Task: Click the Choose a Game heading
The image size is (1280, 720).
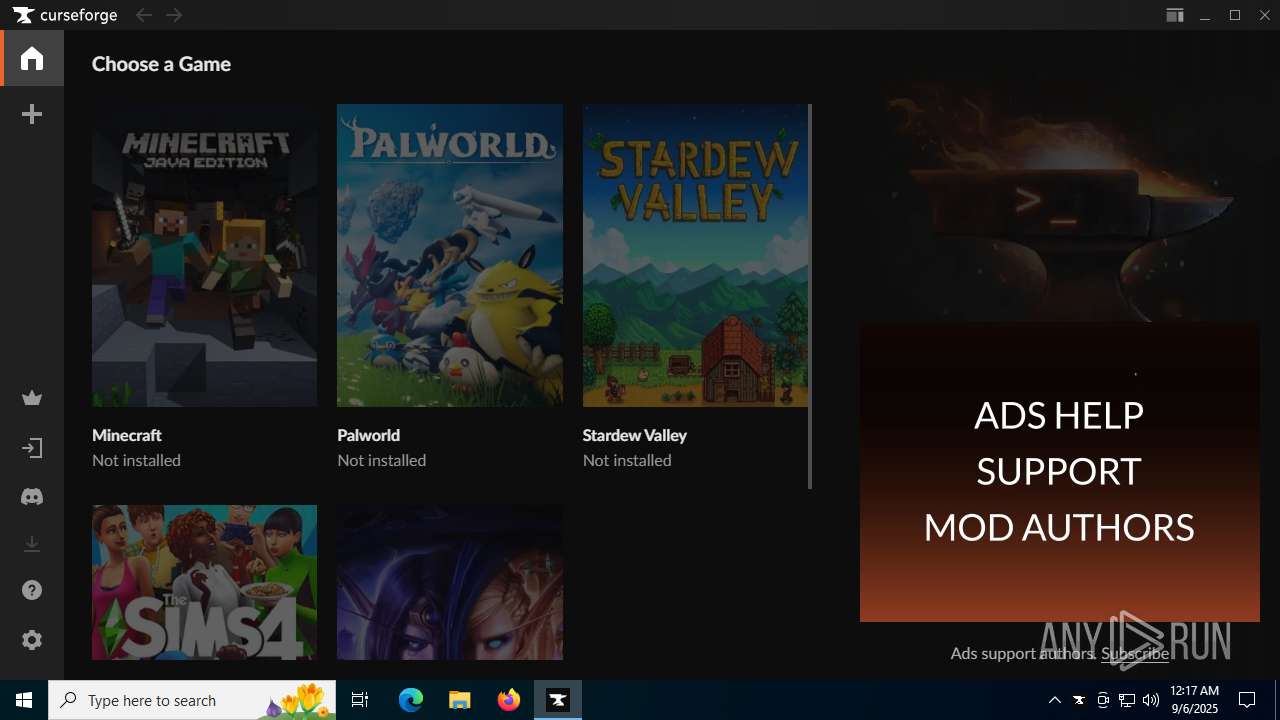Action: pos(161,64)
